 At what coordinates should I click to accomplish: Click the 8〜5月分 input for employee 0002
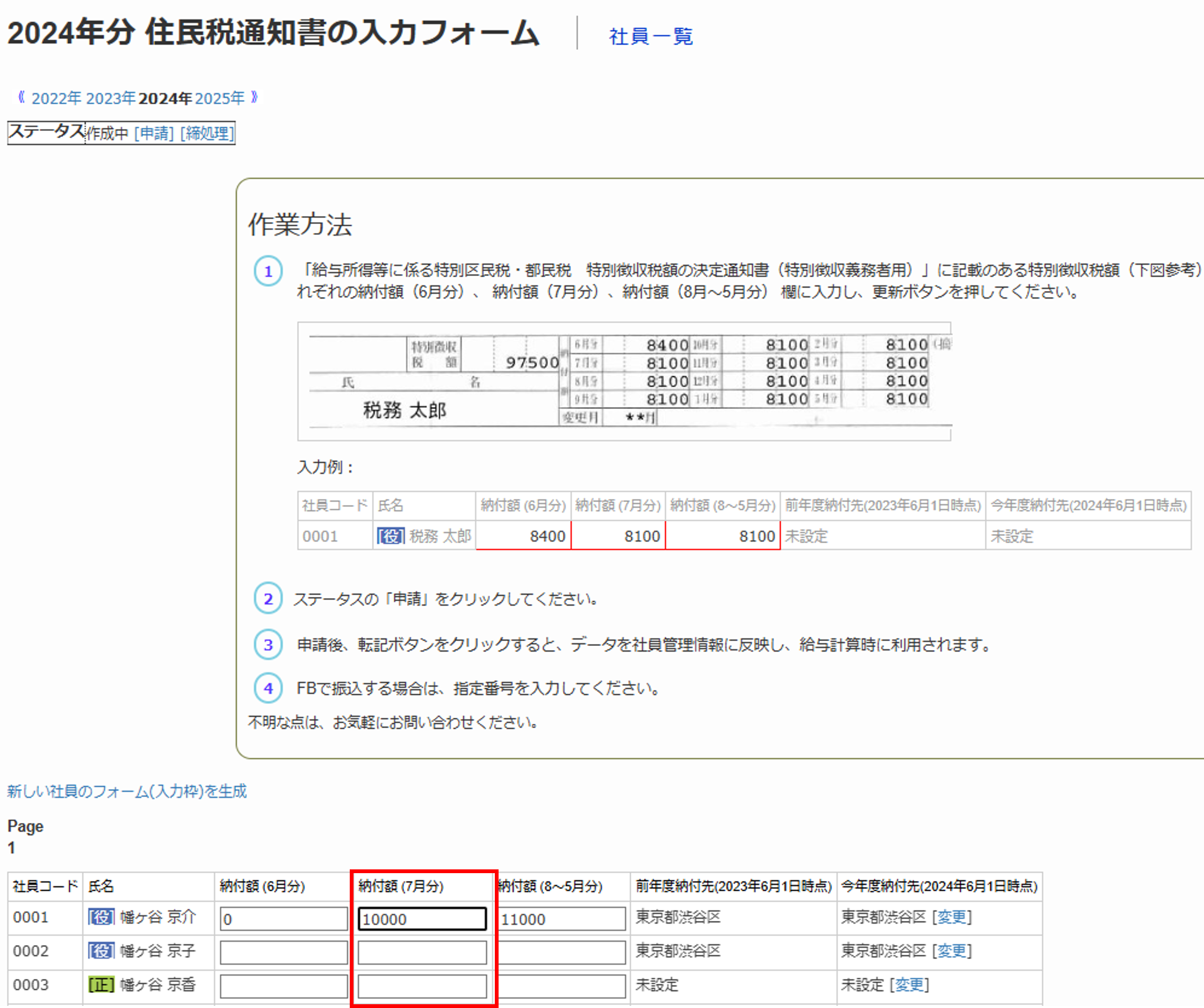click(562, 953)
